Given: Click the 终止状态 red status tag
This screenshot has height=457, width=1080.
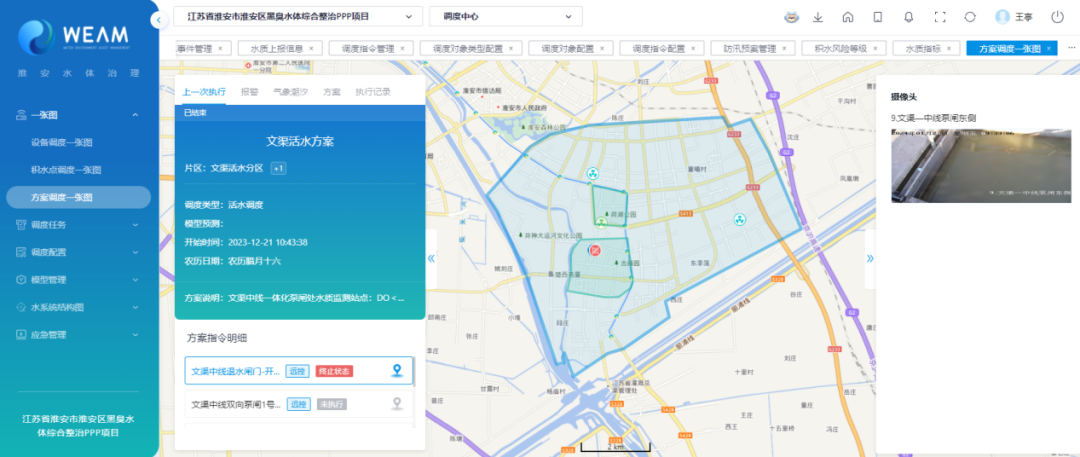Looking at the screenshot, I should (x=334, y=371).
